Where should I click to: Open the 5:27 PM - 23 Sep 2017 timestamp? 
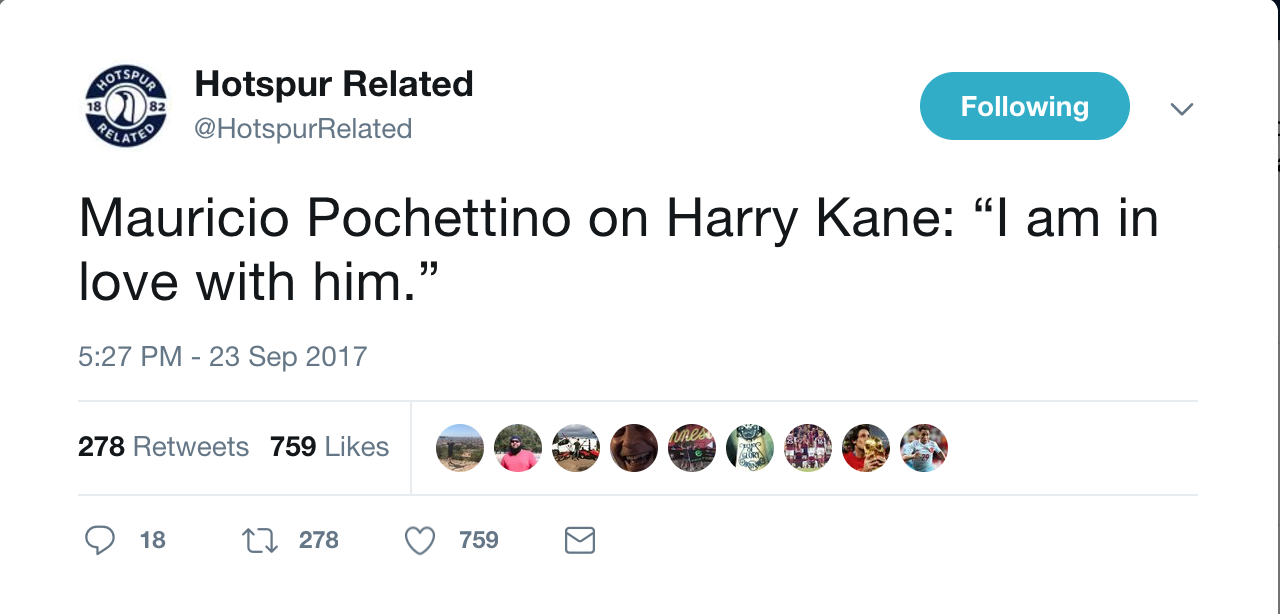click(x=223, y=356)
